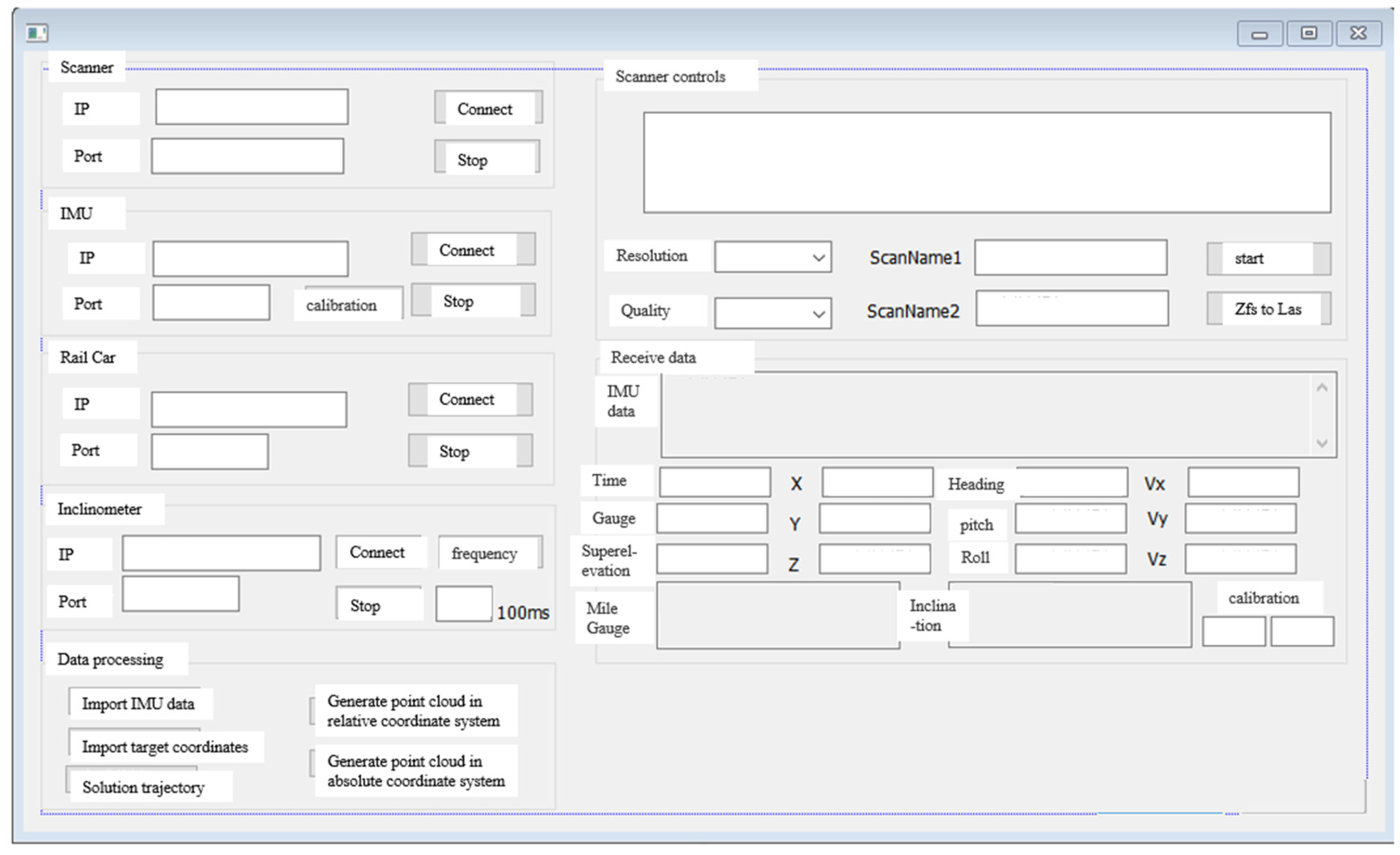This screenshot has width=1400, height=855.
Task: Click the Scanner IP input field
Action: [x=252, y=107]
